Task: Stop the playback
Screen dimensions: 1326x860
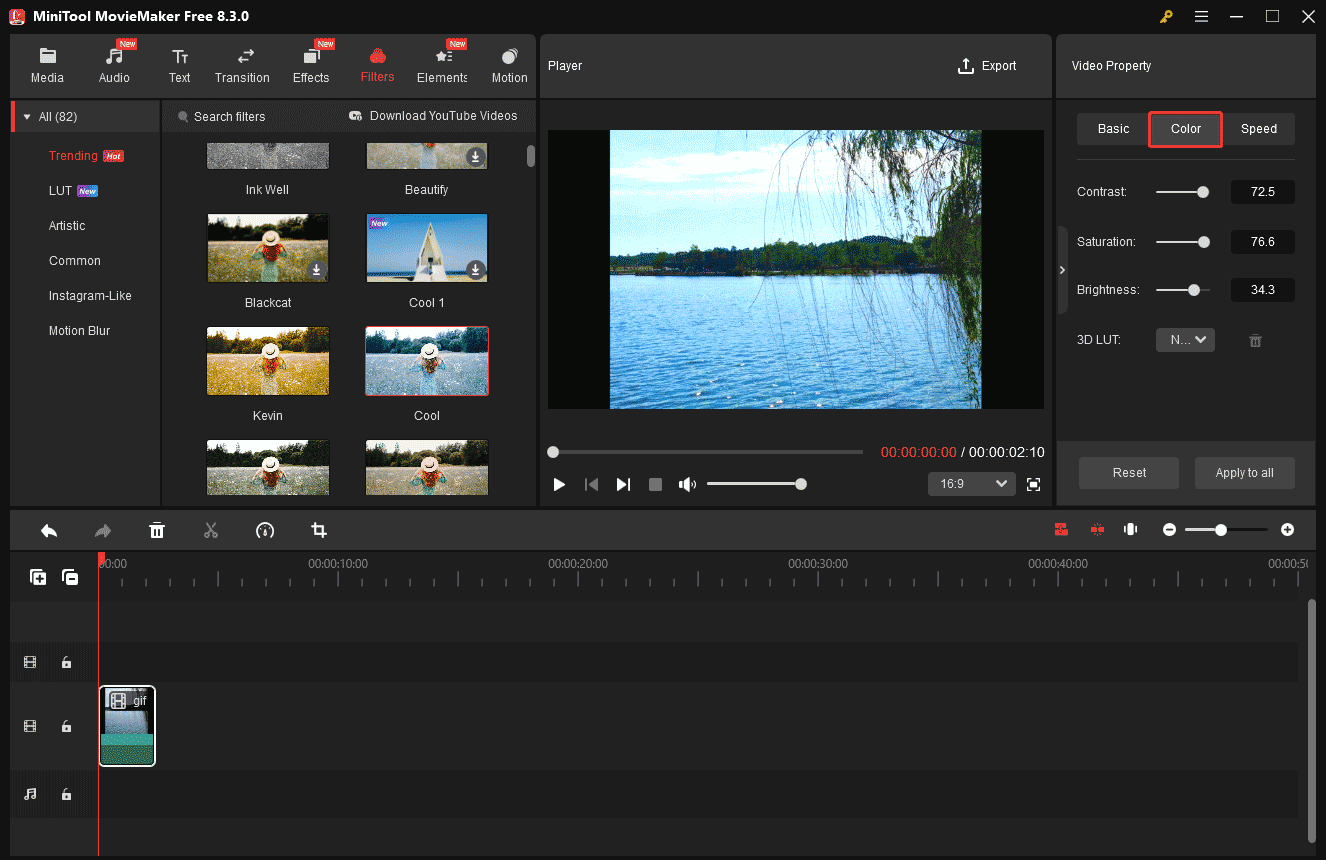Action: point(655,484)
